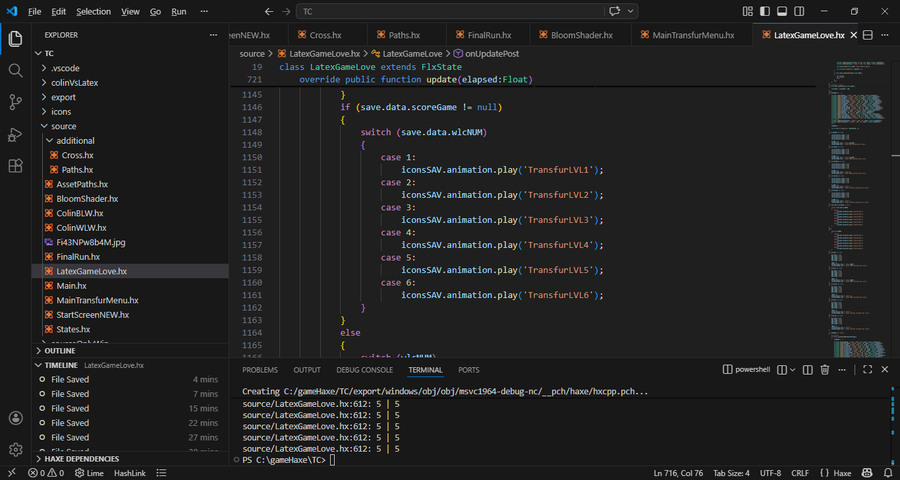Viewport: 900px width, 480px height.
Task: Open the Run and Debug view
Action: [15, 134]
